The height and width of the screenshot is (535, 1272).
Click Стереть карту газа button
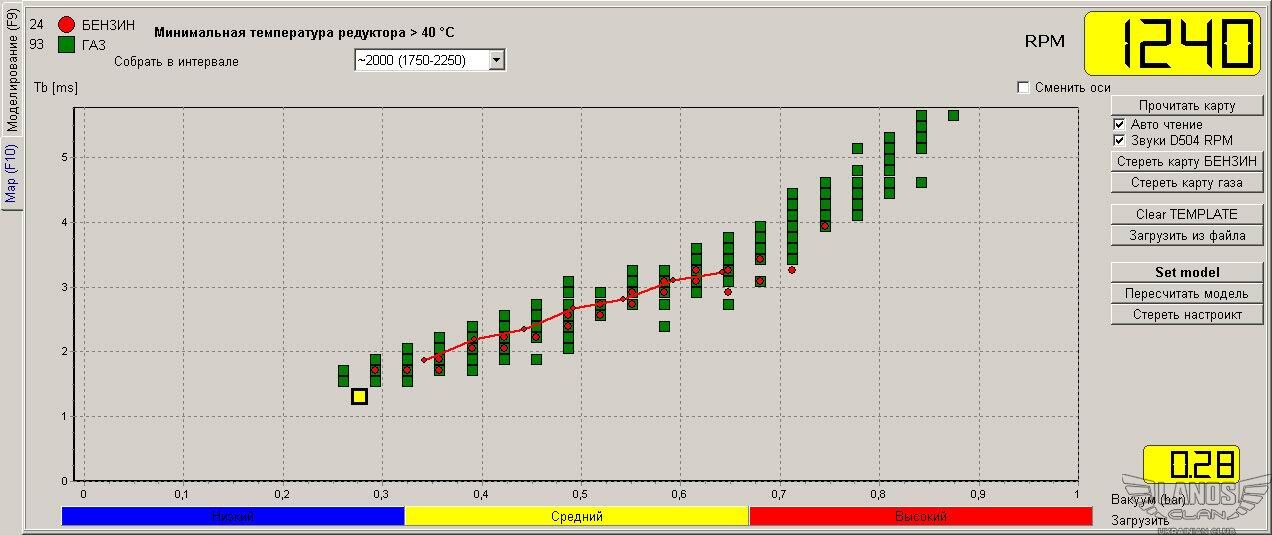[x=1186, y=182]
